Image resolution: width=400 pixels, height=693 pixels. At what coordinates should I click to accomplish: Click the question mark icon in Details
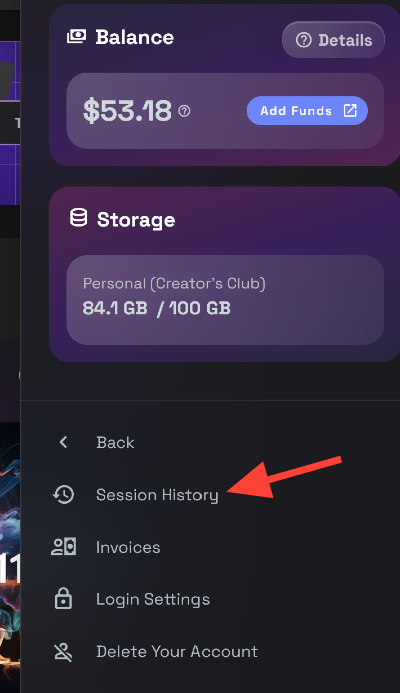pyautogui.click(x=304, y=40)
